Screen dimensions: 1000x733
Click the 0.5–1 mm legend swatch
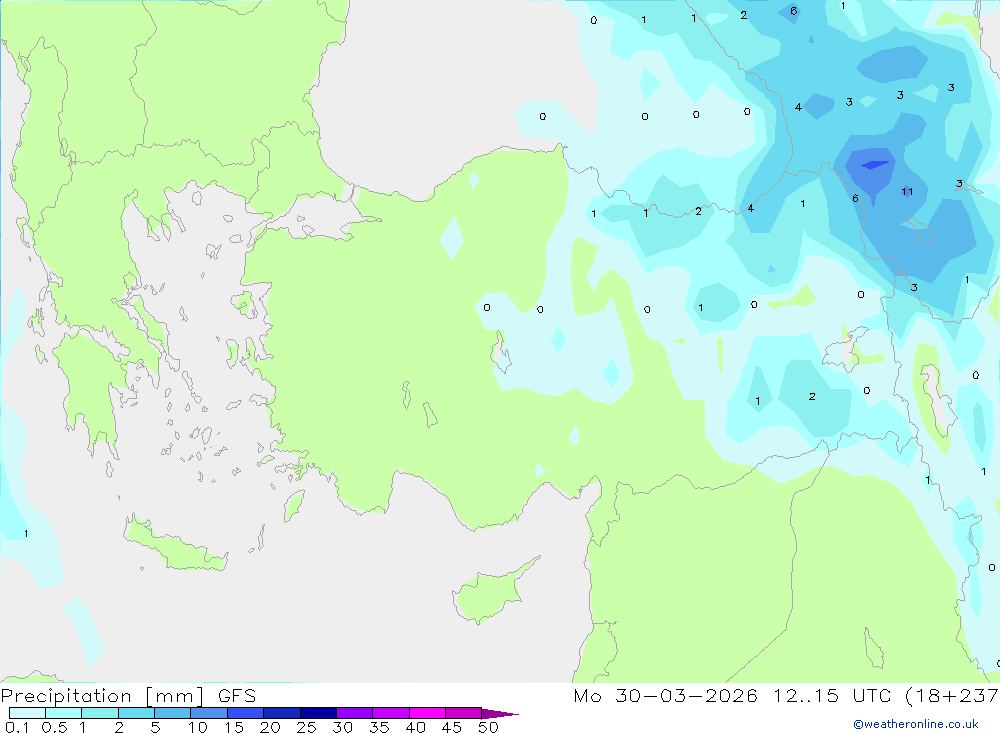click(63, 713)
